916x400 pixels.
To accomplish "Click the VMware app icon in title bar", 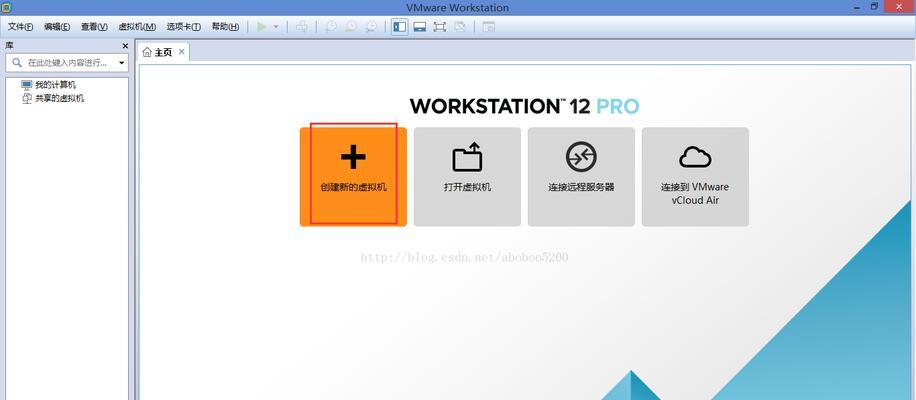I will point(7,7).
